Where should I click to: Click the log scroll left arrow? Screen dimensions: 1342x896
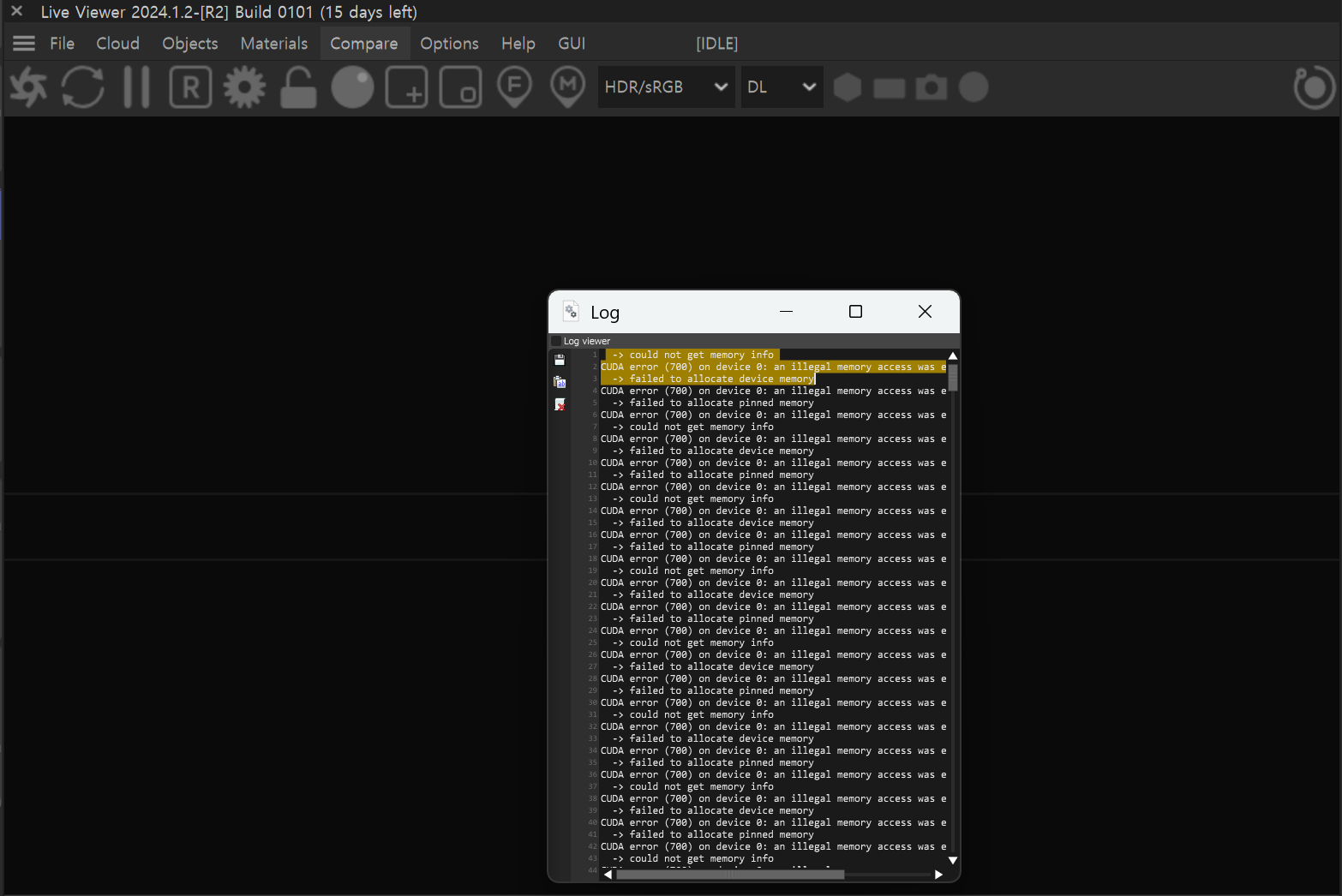coord(608,875)
